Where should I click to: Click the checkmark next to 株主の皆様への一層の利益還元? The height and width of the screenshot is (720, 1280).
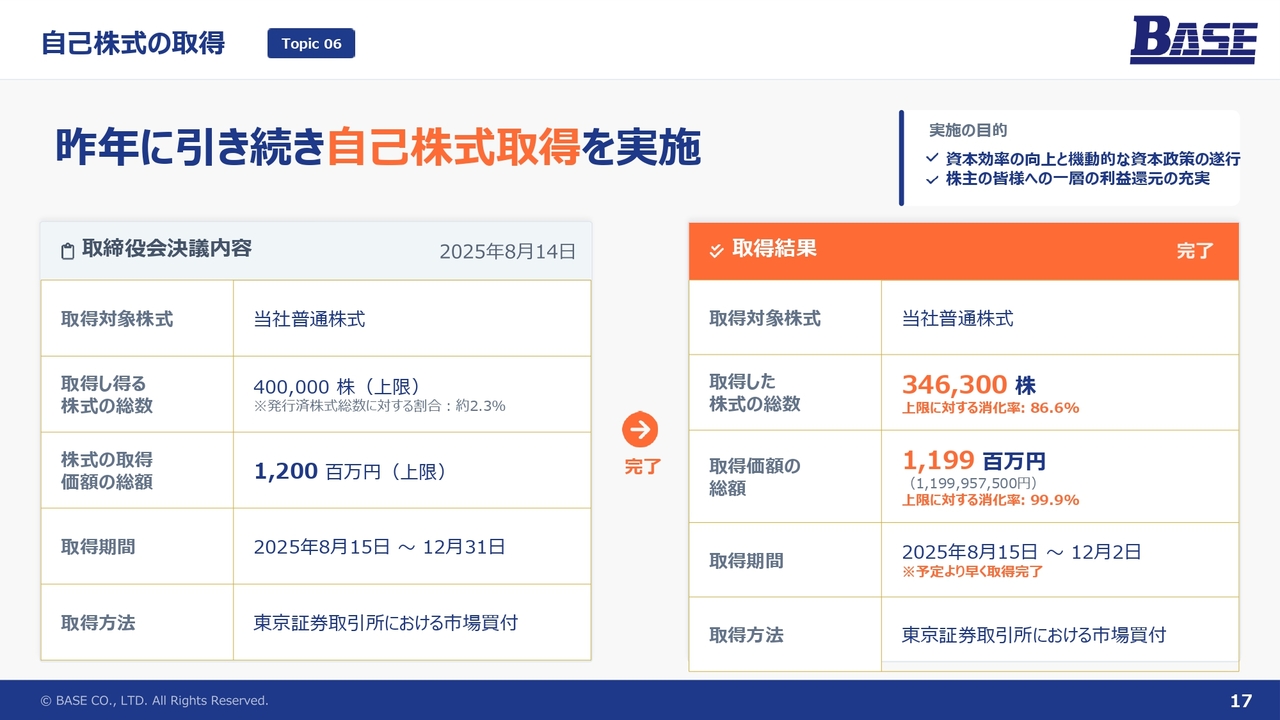pyautogui.click(x=932, y=179)
